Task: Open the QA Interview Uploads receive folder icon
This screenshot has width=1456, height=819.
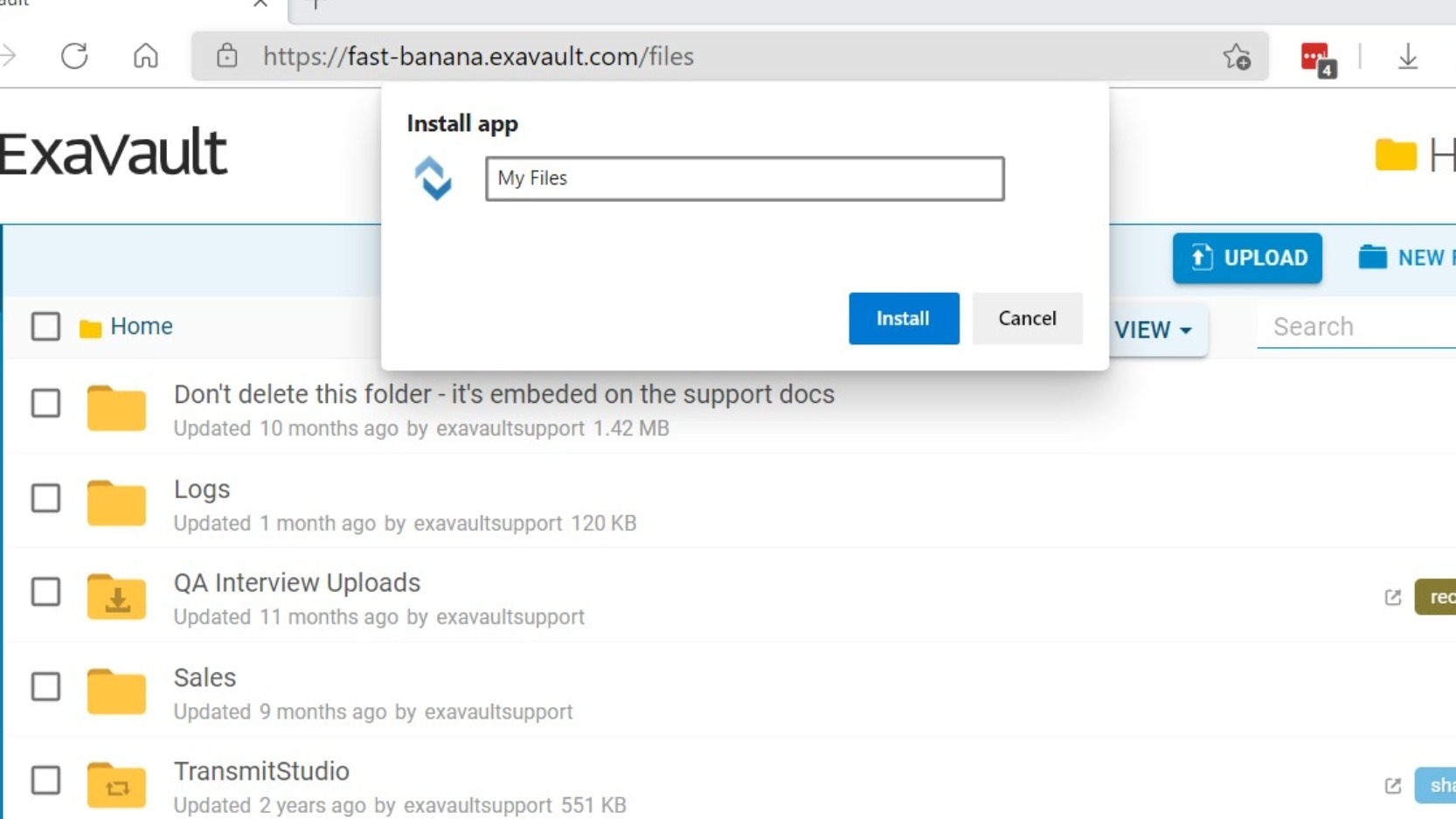Action: [116, 597]
